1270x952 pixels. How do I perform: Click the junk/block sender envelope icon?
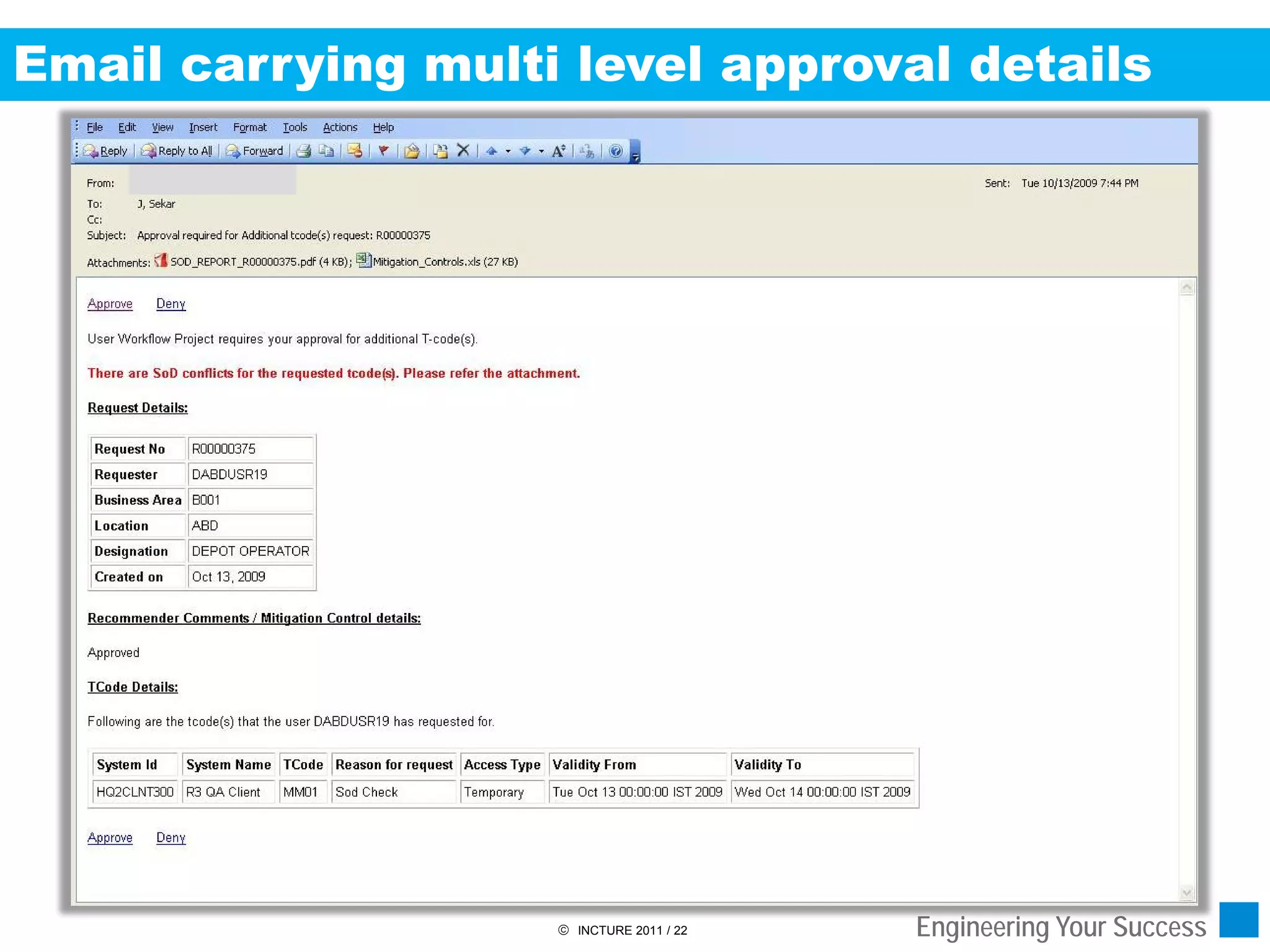tap(355, 151)
